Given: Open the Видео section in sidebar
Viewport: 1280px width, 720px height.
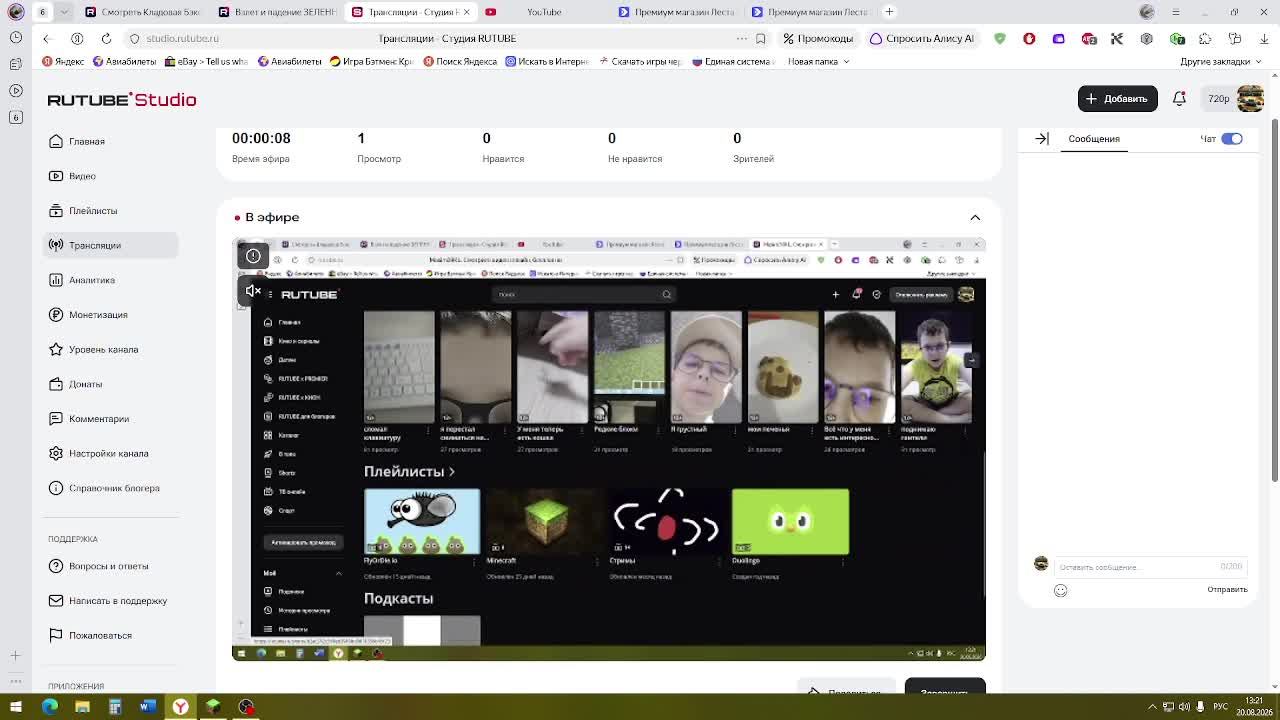Looking at the screenshot, I should (110, 176).
